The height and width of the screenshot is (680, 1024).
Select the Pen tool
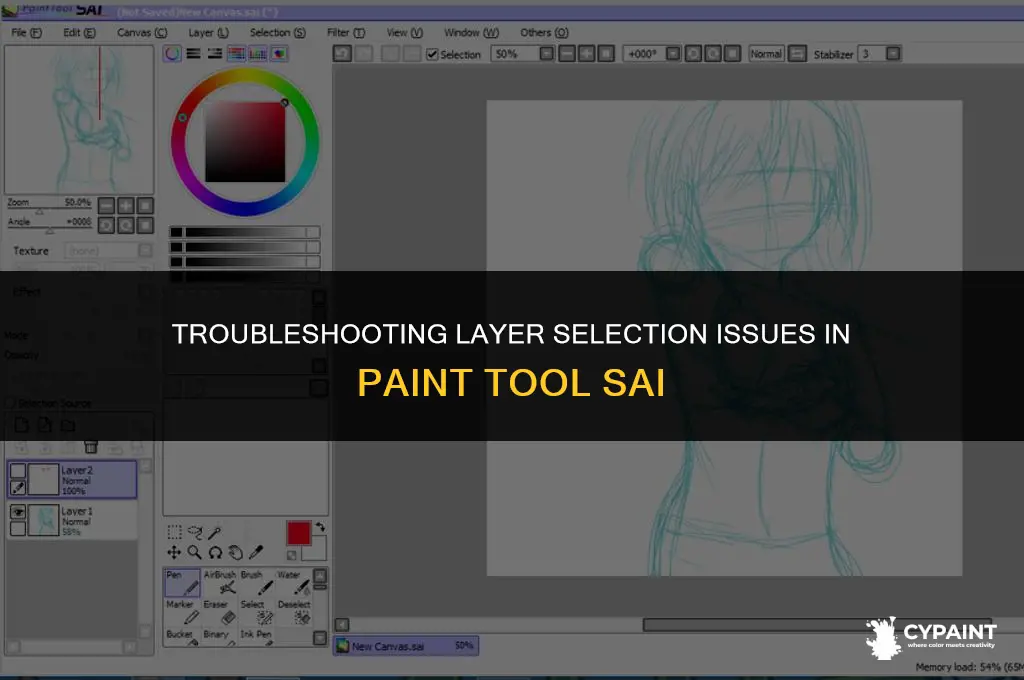(182, 582)
